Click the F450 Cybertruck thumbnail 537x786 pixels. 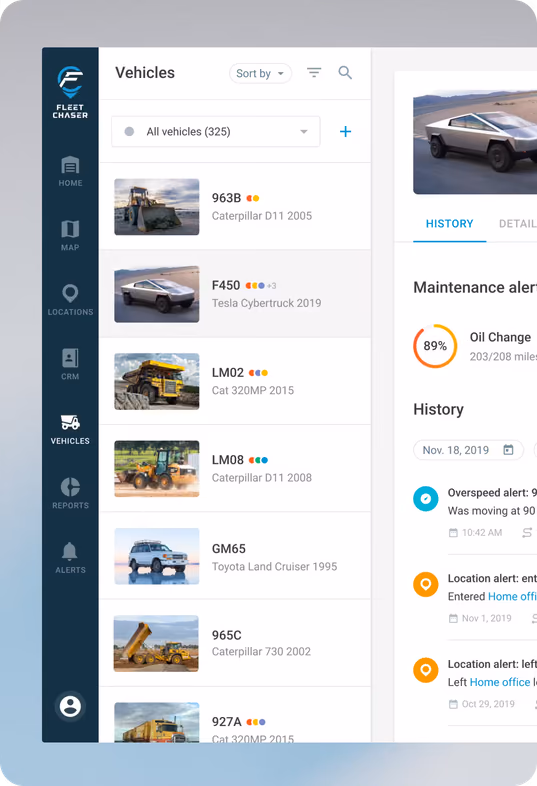156,294
